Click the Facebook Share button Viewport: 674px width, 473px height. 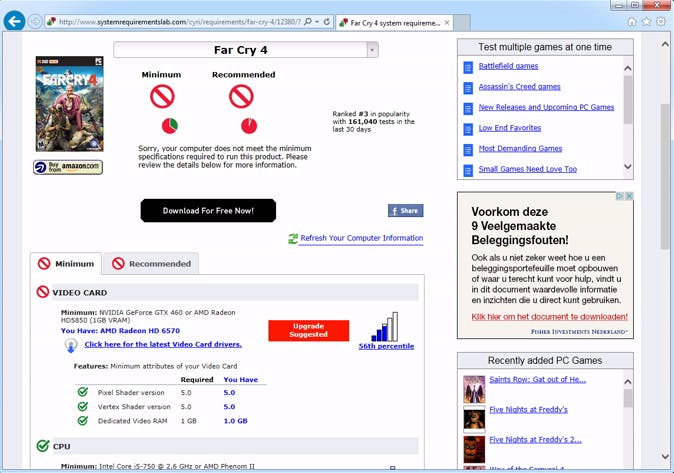(405, 211)
